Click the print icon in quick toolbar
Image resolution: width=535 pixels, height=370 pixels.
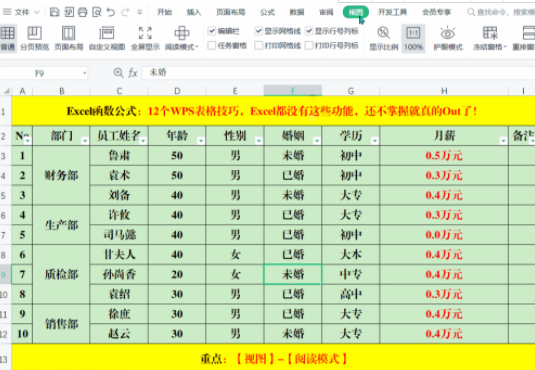click(83, 12)
